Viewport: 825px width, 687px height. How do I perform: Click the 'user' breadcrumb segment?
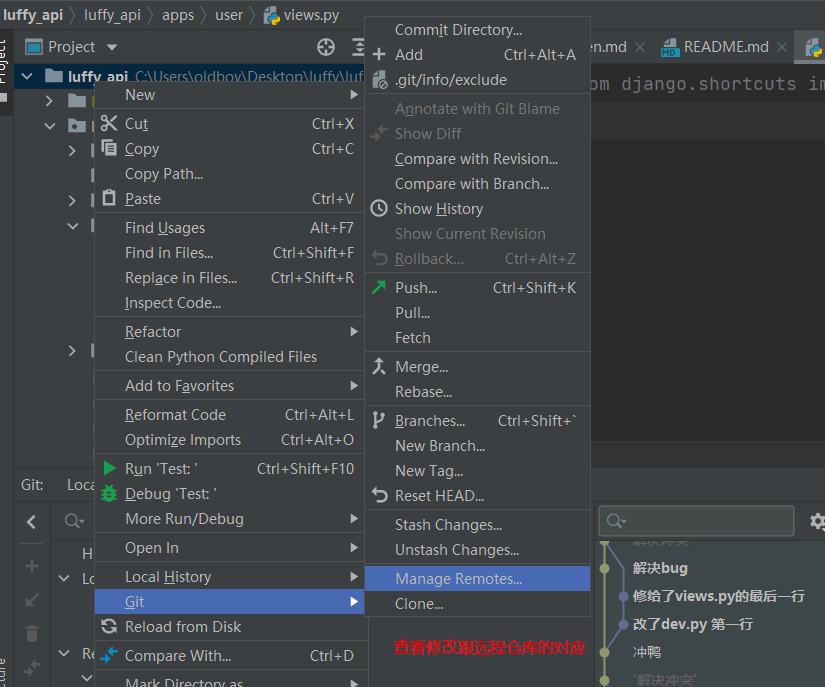pyautogui.click(x=229, y=15)
